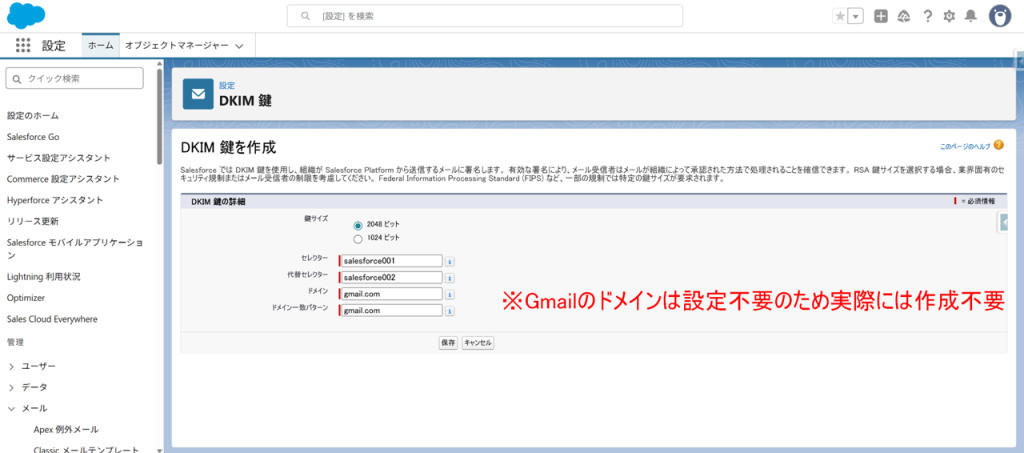Open 設定のホーム in sidebar

click(x=33, y=116)
